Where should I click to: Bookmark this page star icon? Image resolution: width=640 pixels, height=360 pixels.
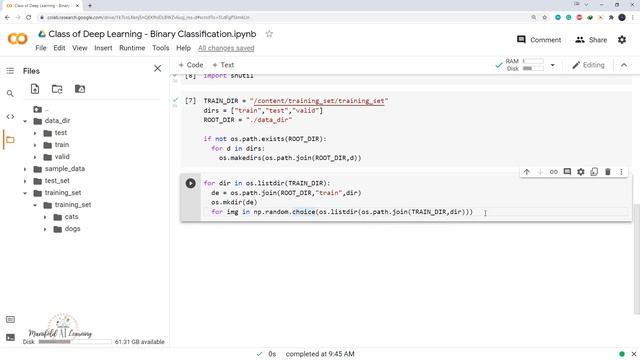544,17
